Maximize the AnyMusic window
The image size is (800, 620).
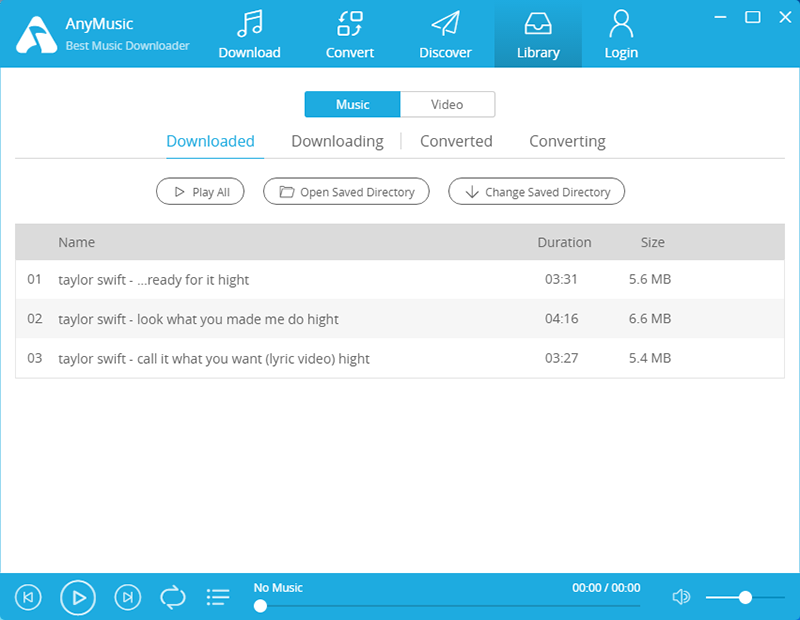tap(753, 17)
